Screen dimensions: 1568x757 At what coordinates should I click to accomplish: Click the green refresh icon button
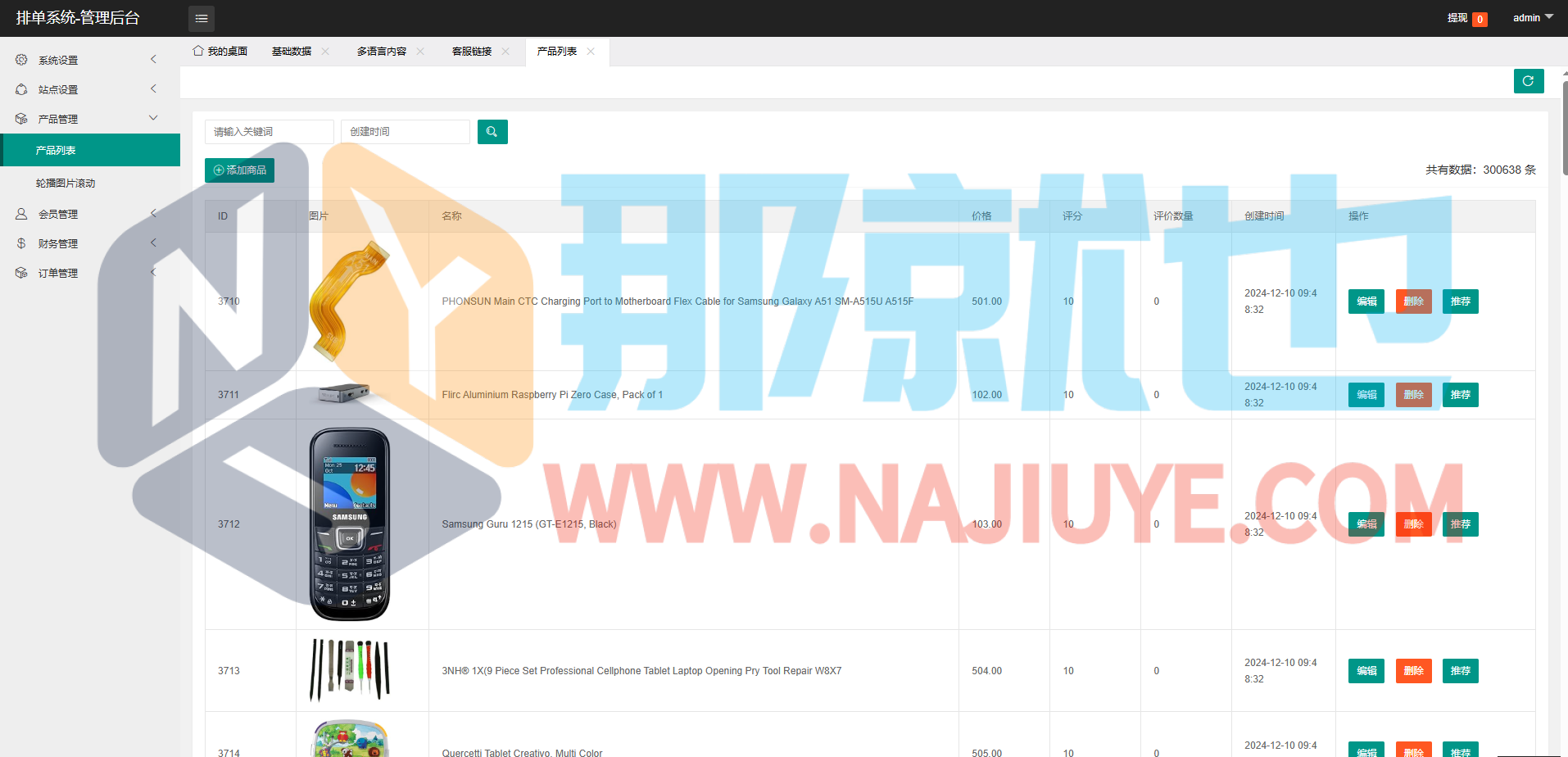(x=1528, y=81)
